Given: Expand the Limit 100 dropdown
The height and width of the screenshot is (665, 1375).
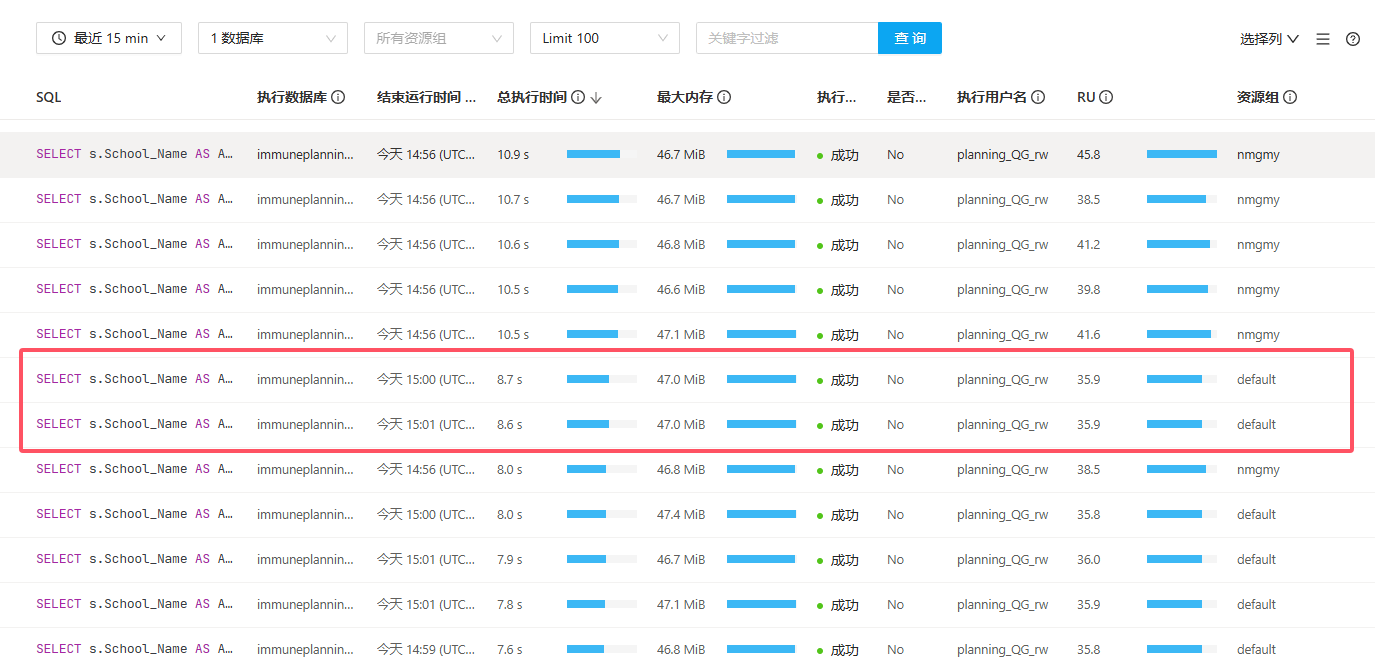Looking at the screenshot, I should (605, 38).
